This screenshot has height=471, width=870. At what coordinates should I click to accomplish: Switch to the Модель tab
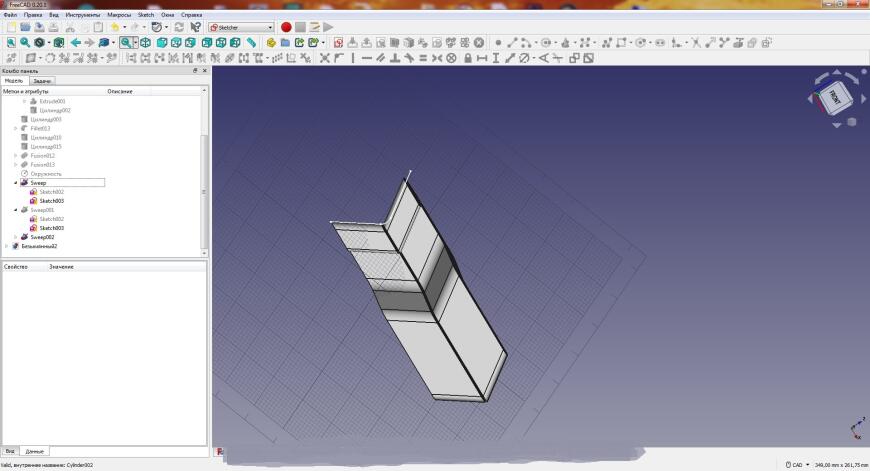pos(14,81)
